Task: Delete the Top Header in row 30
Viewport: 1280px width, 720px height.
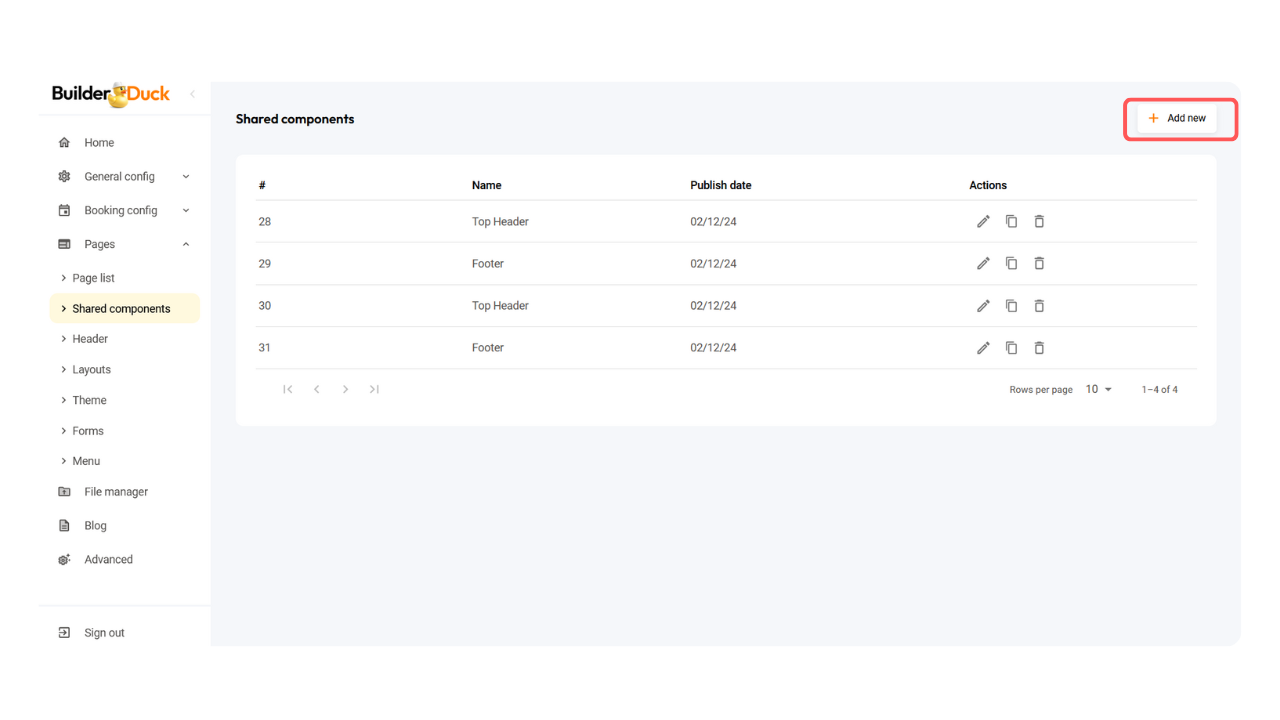Action: (1039, 306)
